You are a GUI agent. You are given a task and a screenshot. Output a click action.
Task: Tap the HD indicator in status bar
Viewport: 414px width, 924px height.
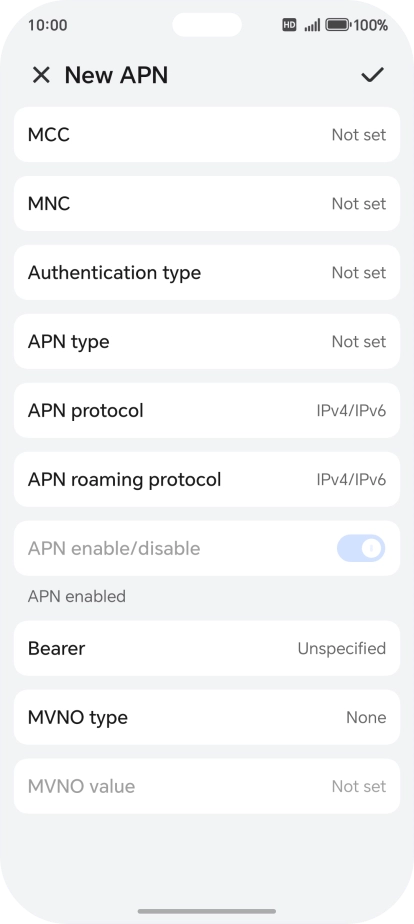tap(289, 25)
